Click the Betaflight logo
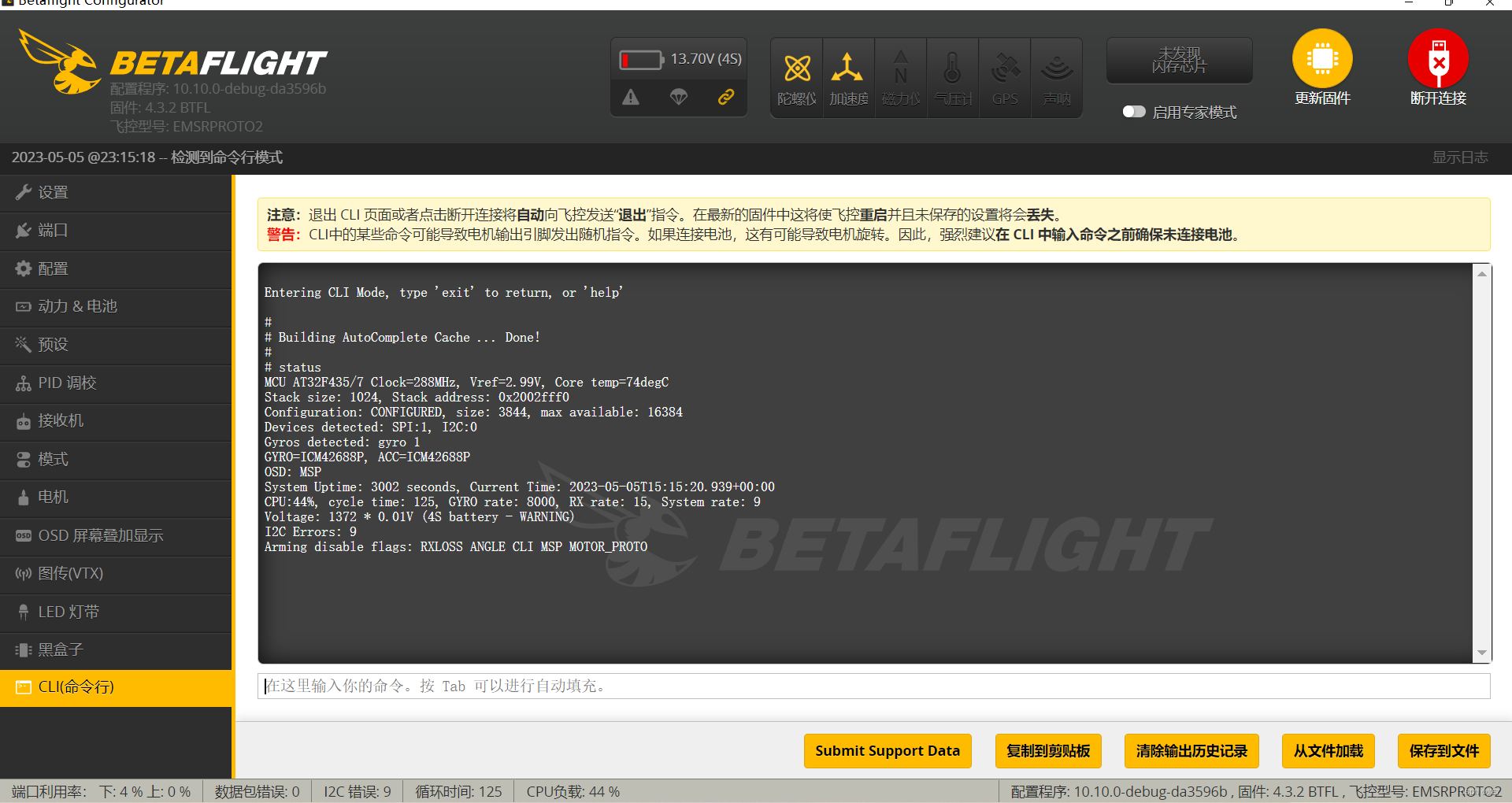This screenshot has height=803, width=1512. [x=173, y=61]
